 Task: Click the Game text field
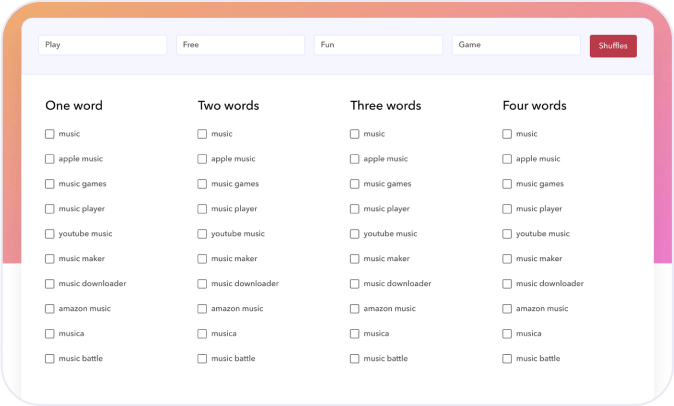pyautogui.click(x=515, y=45)
